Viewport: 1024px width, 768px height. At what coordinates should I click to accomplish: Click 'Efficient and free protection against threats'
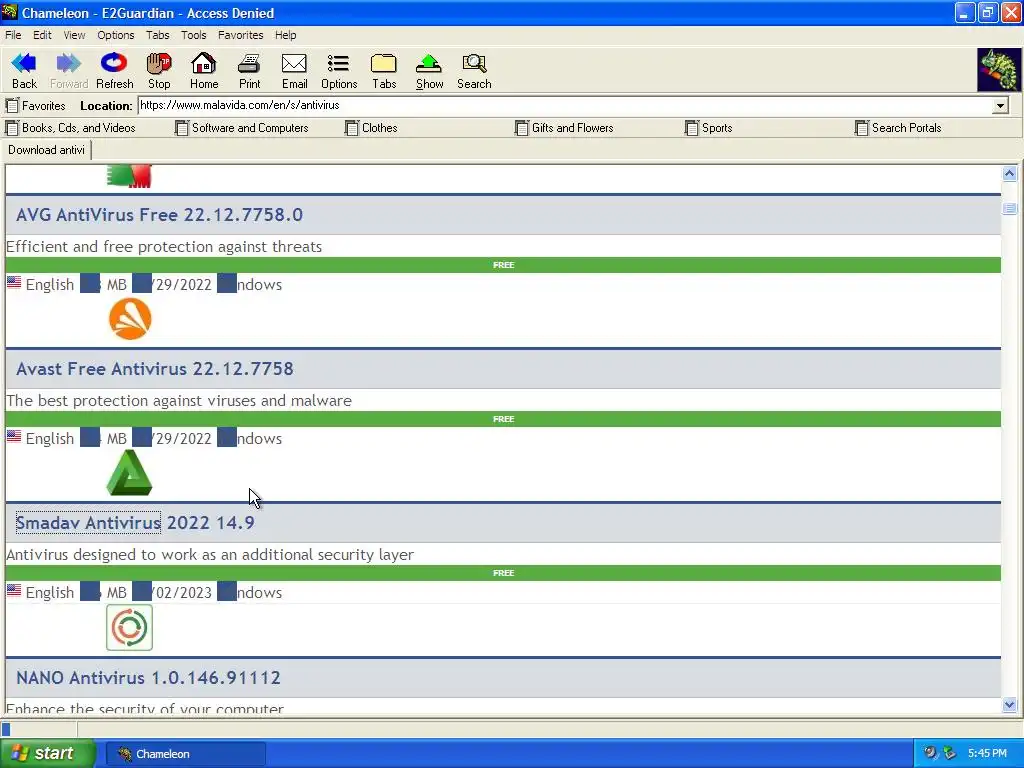point(164,247)
